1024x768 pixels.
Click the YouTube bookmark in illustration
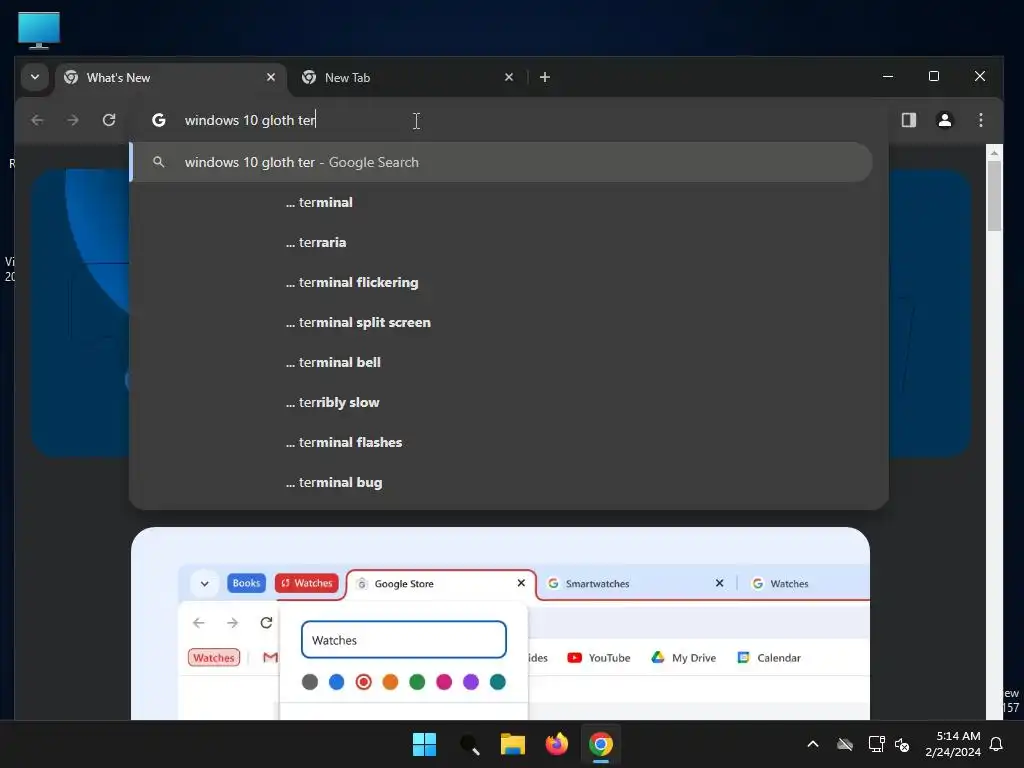(599, 658)
